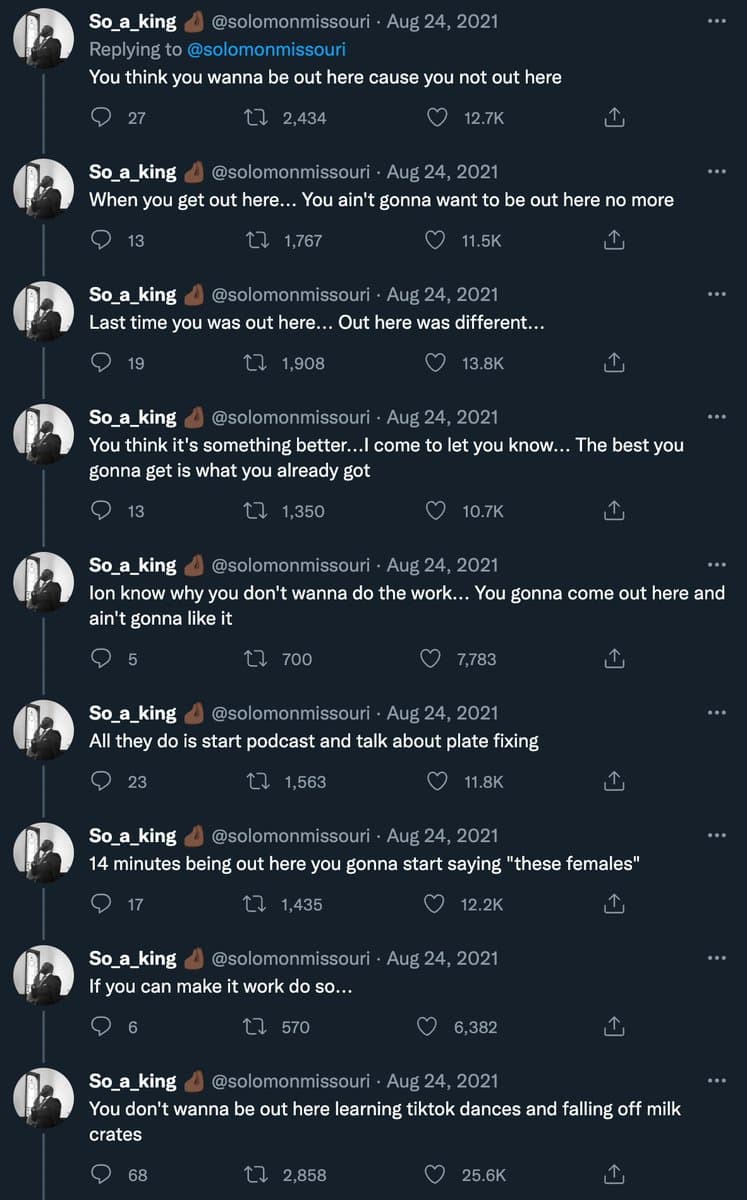Screen dimensions: 747x1200
Task: Share the "you not out here" tweet
Action: point(615,118)
